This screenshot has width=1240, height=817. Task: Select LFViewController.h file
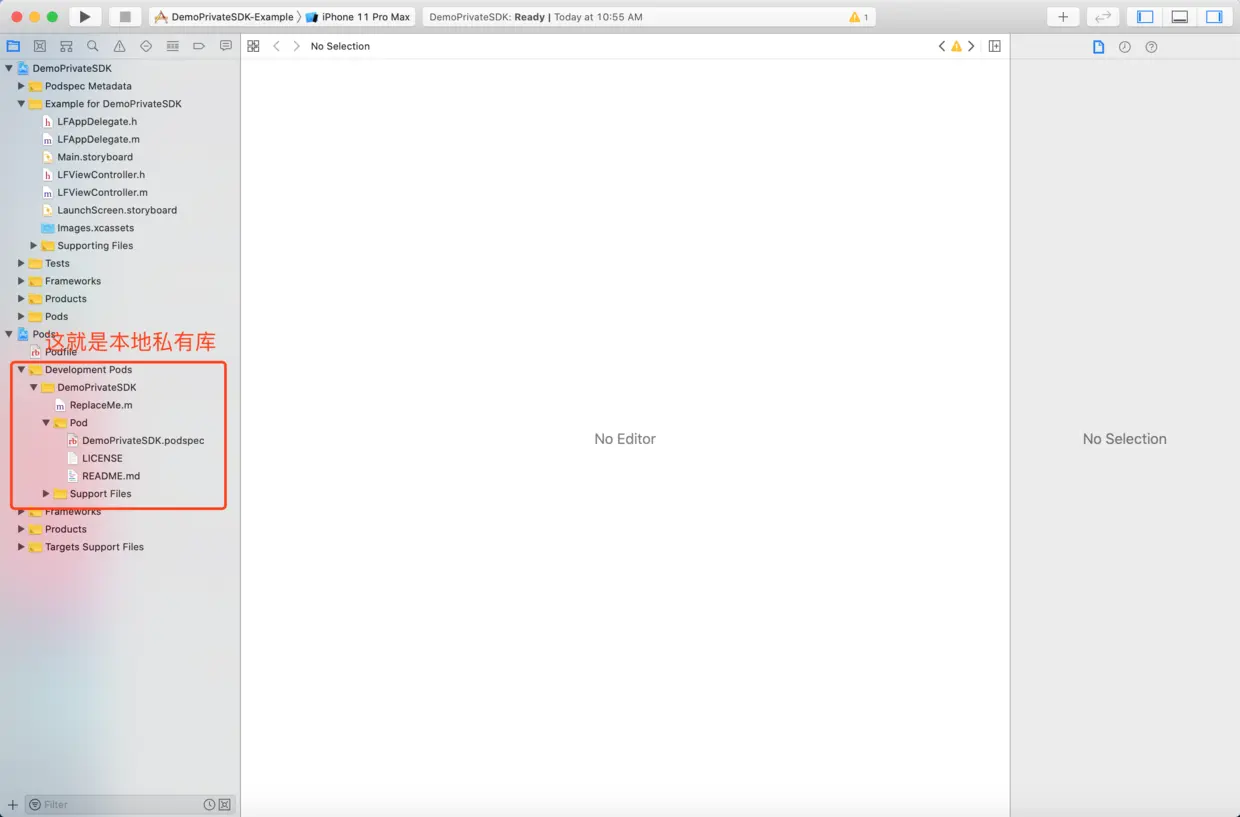pyautogui.click(x=101, y=174)
